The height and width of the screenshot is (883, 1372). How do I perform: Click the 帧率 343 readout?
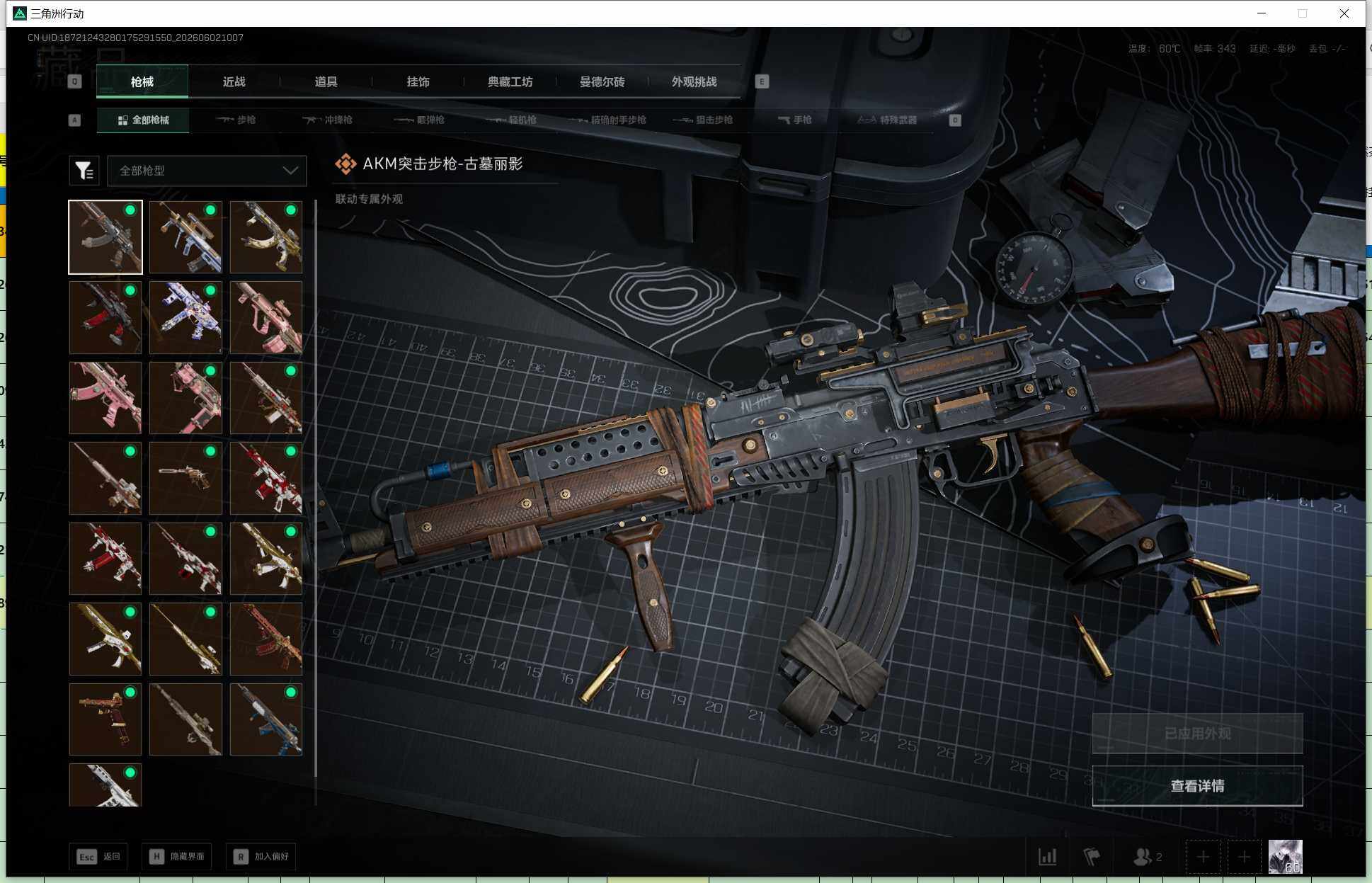(x=1215, y=49)
